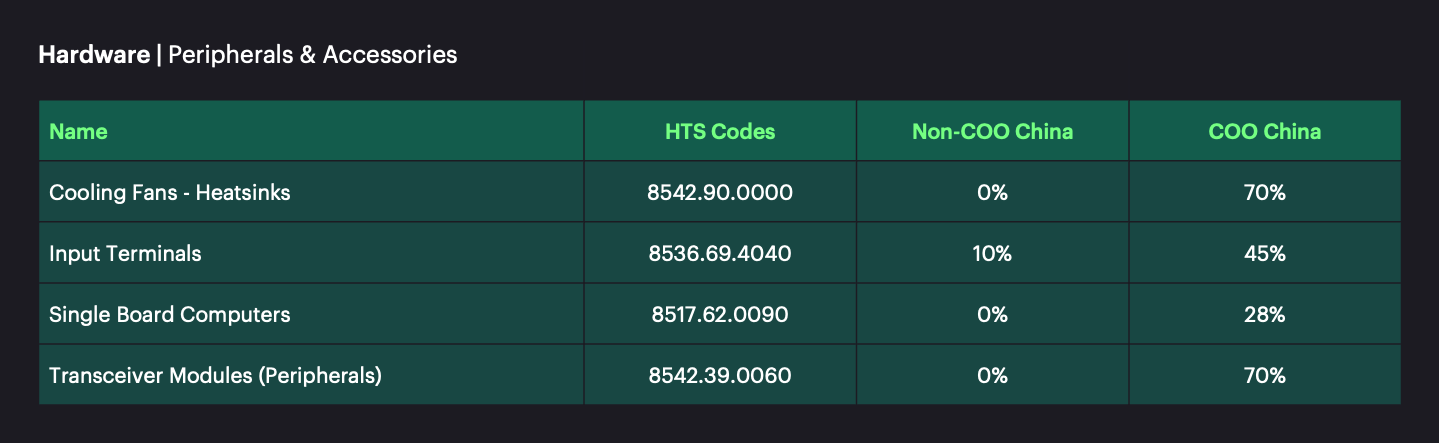This screenshot has width=1439, height=443.
Task: Click the Hardware heading text
Action: (x=94, y=55)
